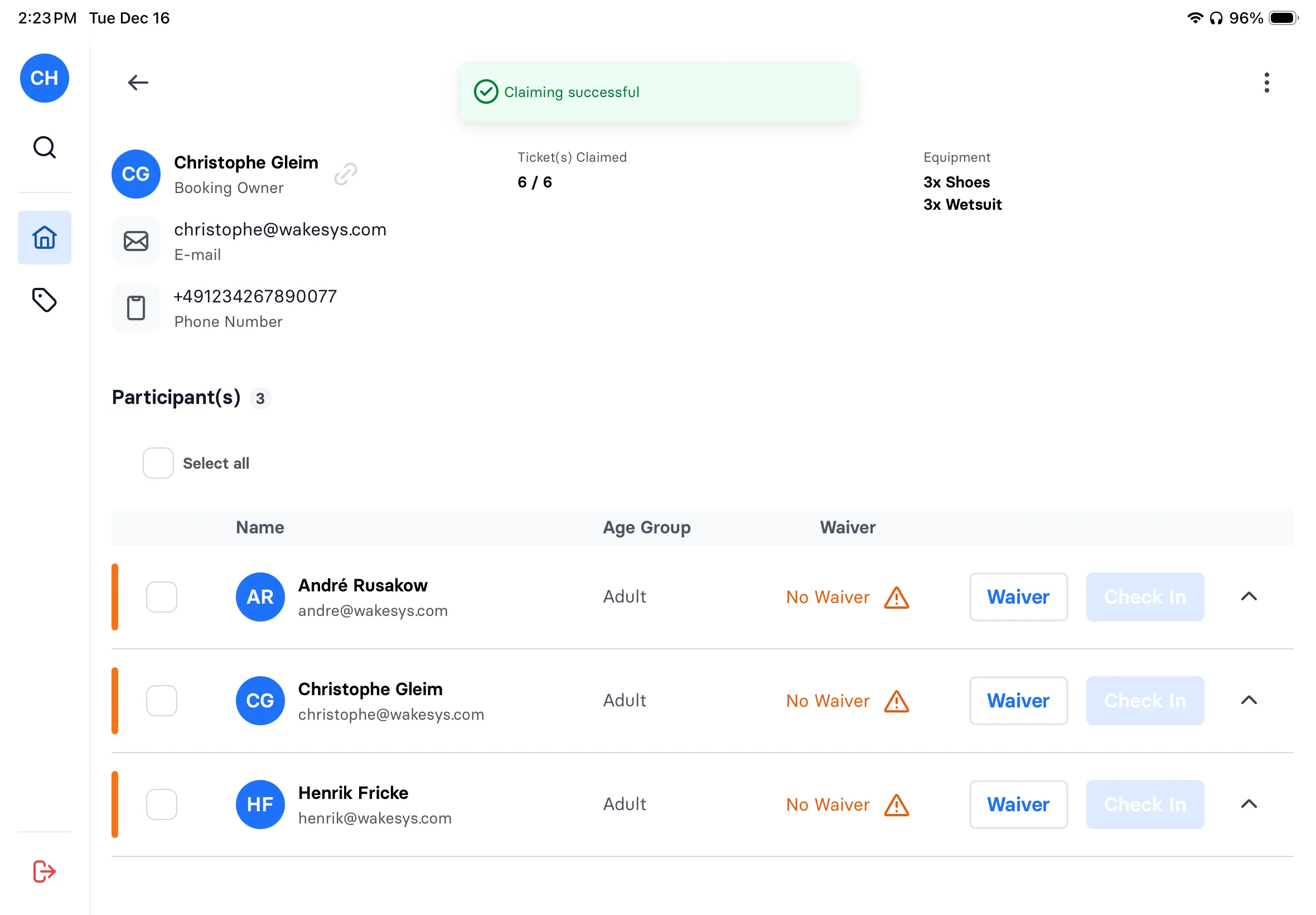Collapse Henrik Fricke's row chevron
Image resolution: width=1316 pixels, height=915 pixels.
[x=1249, y=805]
